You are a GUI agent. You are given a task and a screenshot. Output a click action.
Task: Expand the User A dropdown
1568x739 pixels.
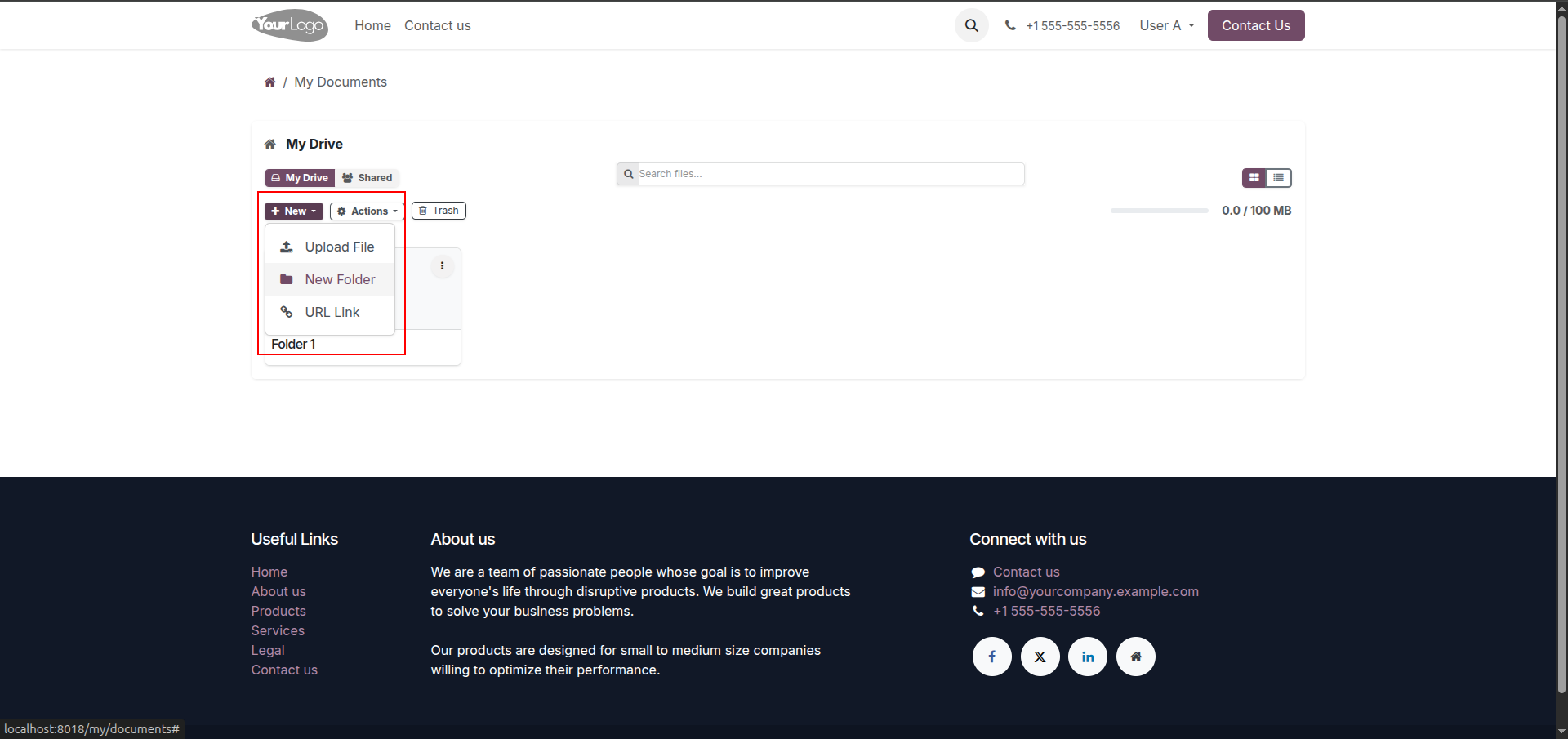tap(1167, 25)
